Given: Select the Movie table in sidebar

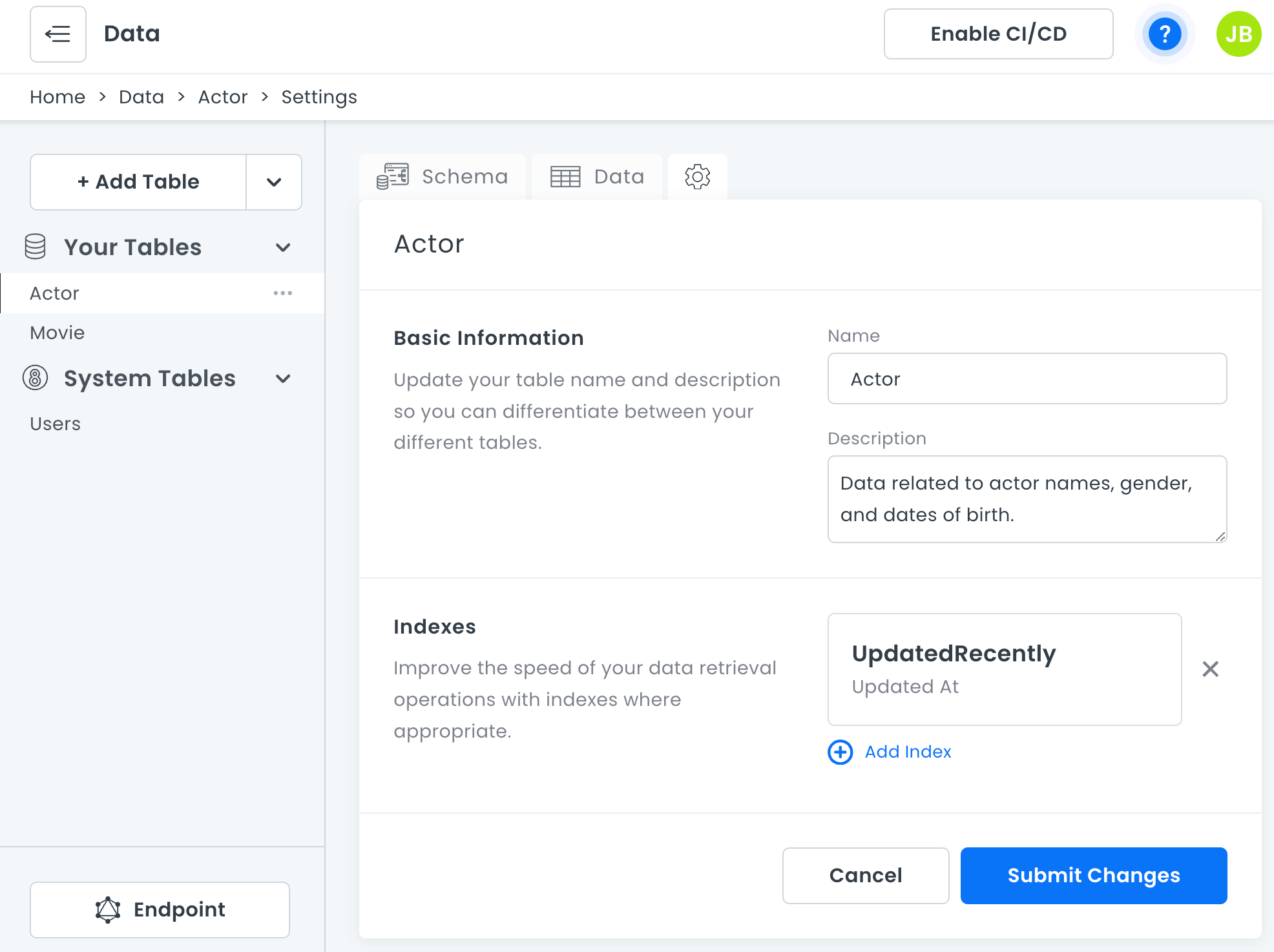Looking at the screenshot, I should click(x=57, y=333).
